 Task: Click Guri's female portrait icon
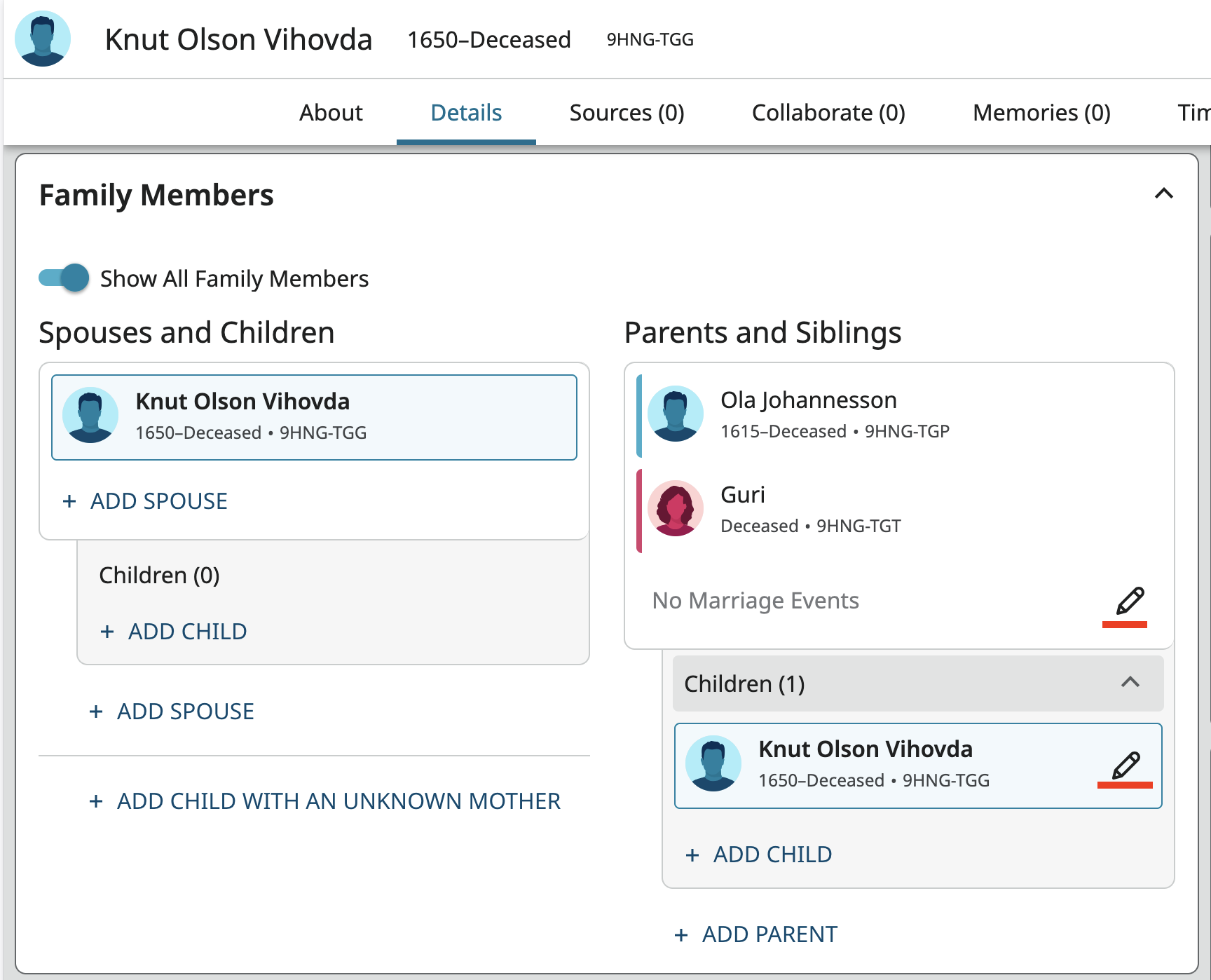[675, 508]
